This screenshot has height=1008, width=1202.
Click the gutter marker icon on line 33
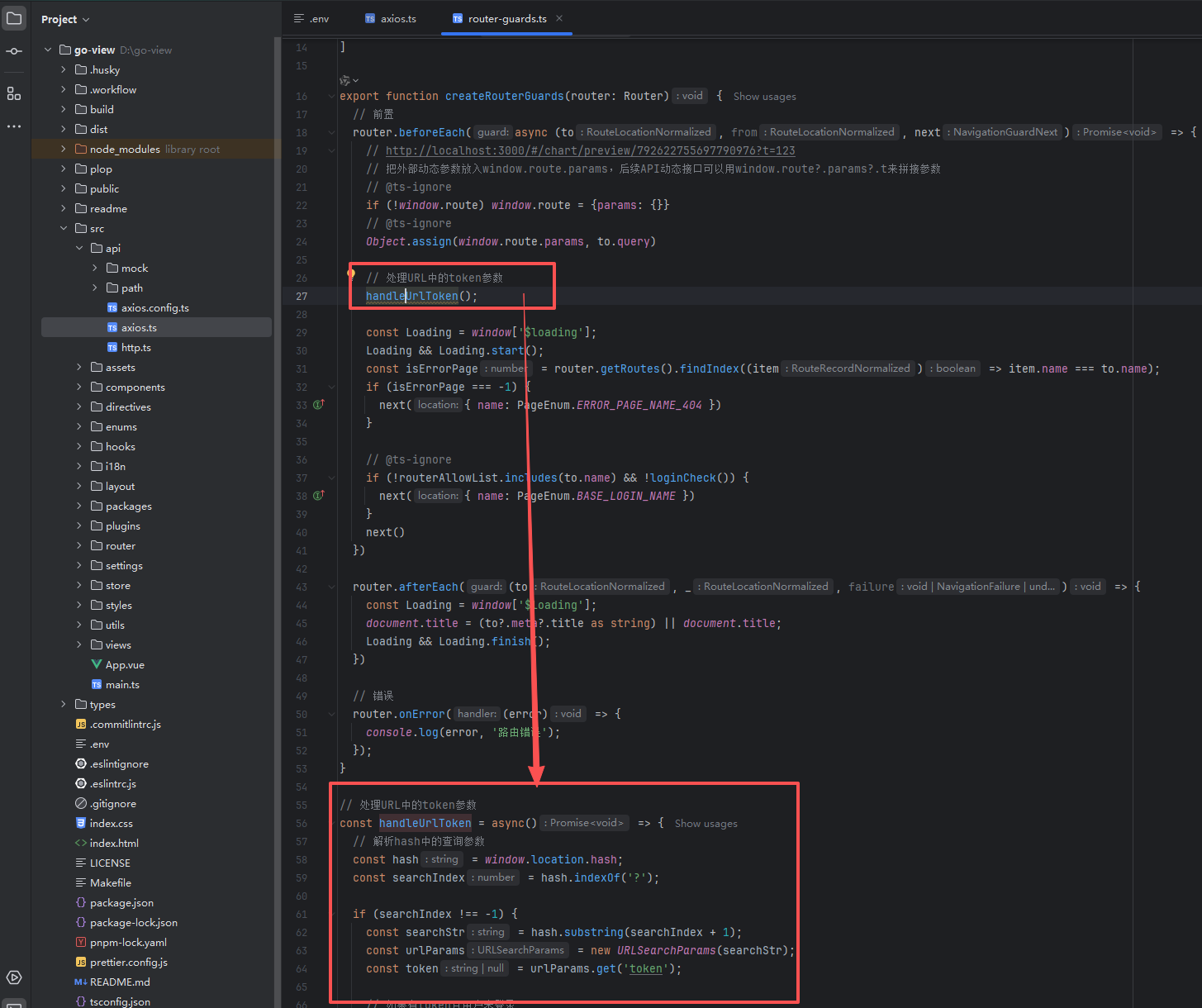tap(318, 405)
